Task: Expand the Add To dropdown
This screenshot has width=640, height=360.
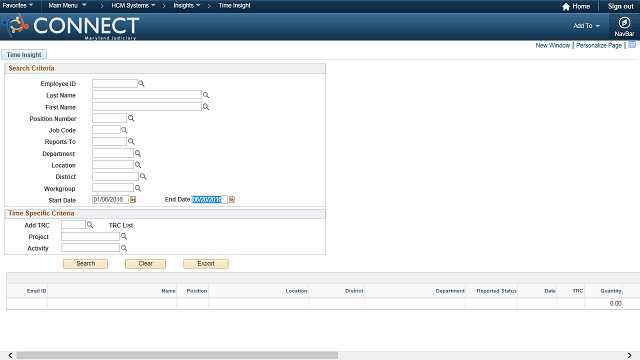Action: [x=587, y=26]
